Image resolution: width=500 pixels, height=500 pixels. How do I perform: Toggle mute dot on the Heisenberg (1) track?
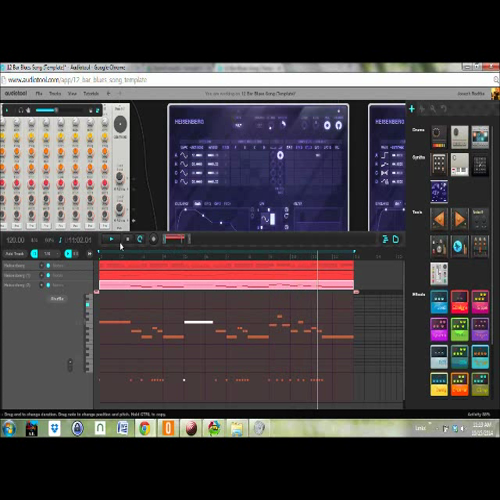pos(48,275)
